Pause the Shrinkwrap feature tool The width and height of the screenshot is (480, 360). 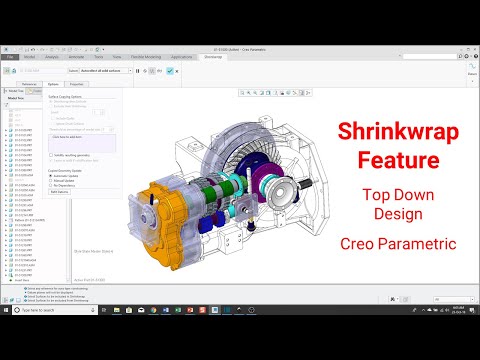(138, 71)
